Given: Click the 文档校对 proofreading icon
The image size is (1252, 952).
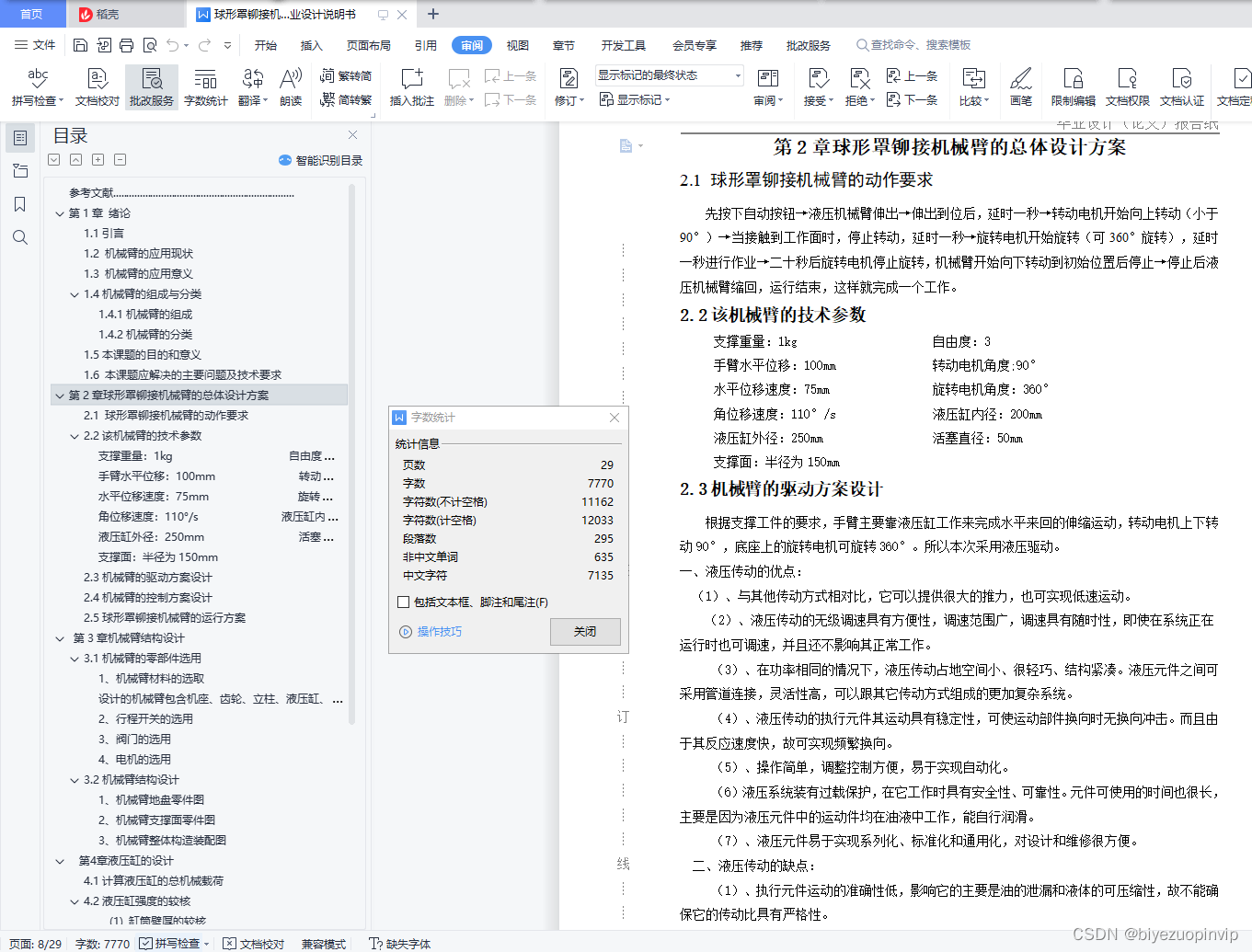Looking at the screenshot, I should point(98,87).
